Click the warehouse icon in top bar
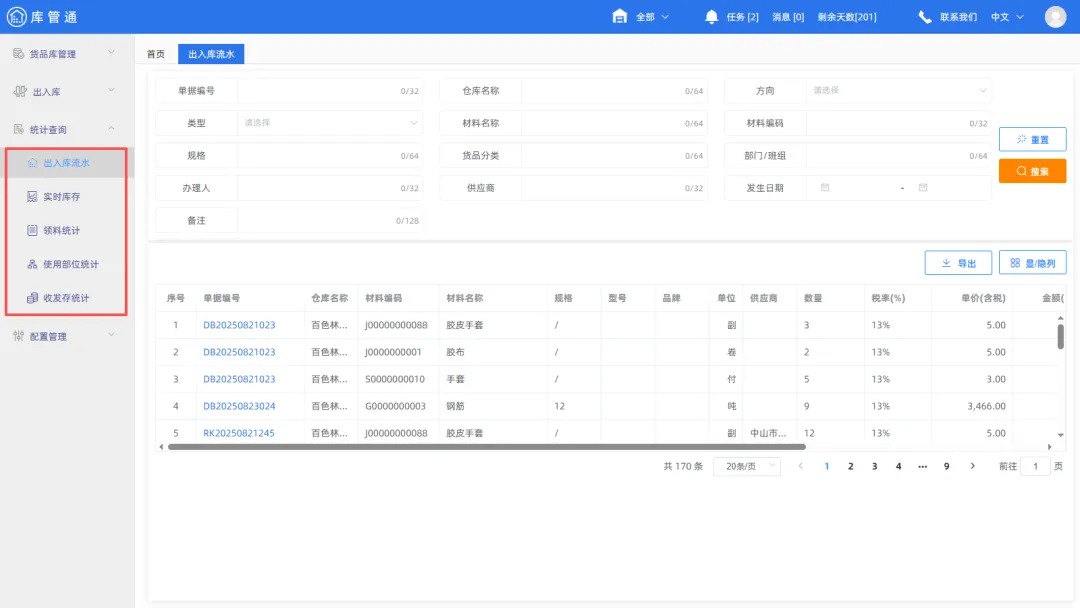The width and height of the screenshot is (1080, 608). pyautogui.click(x=620, y=17)
